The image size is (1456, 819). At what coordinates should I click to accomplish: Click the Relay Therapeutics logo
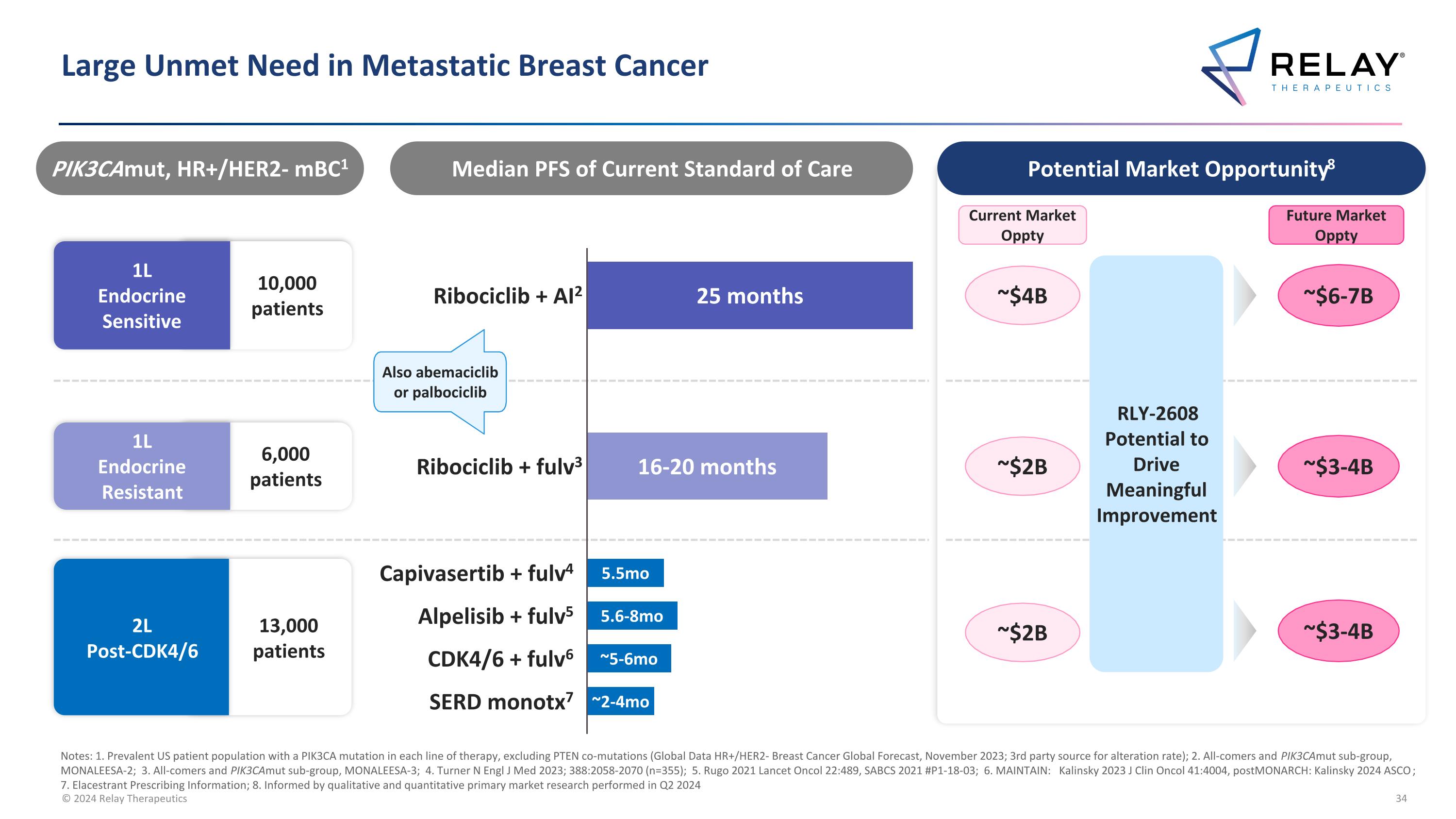click(1302, 67)
